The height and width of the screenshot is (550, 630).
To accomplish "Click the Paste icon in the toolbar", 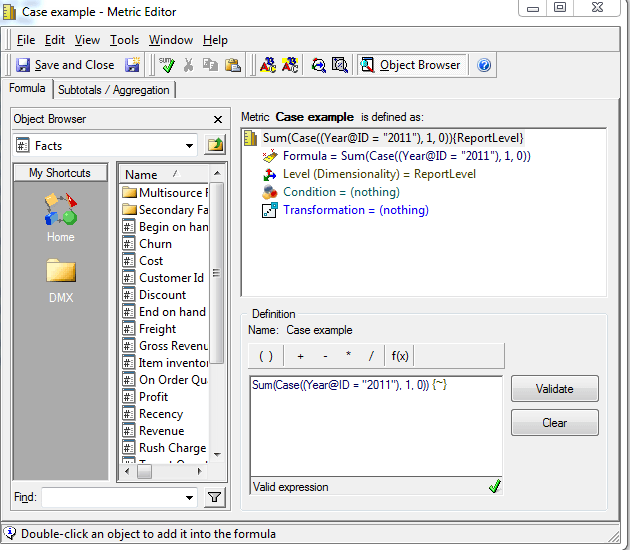I will 232,65.
